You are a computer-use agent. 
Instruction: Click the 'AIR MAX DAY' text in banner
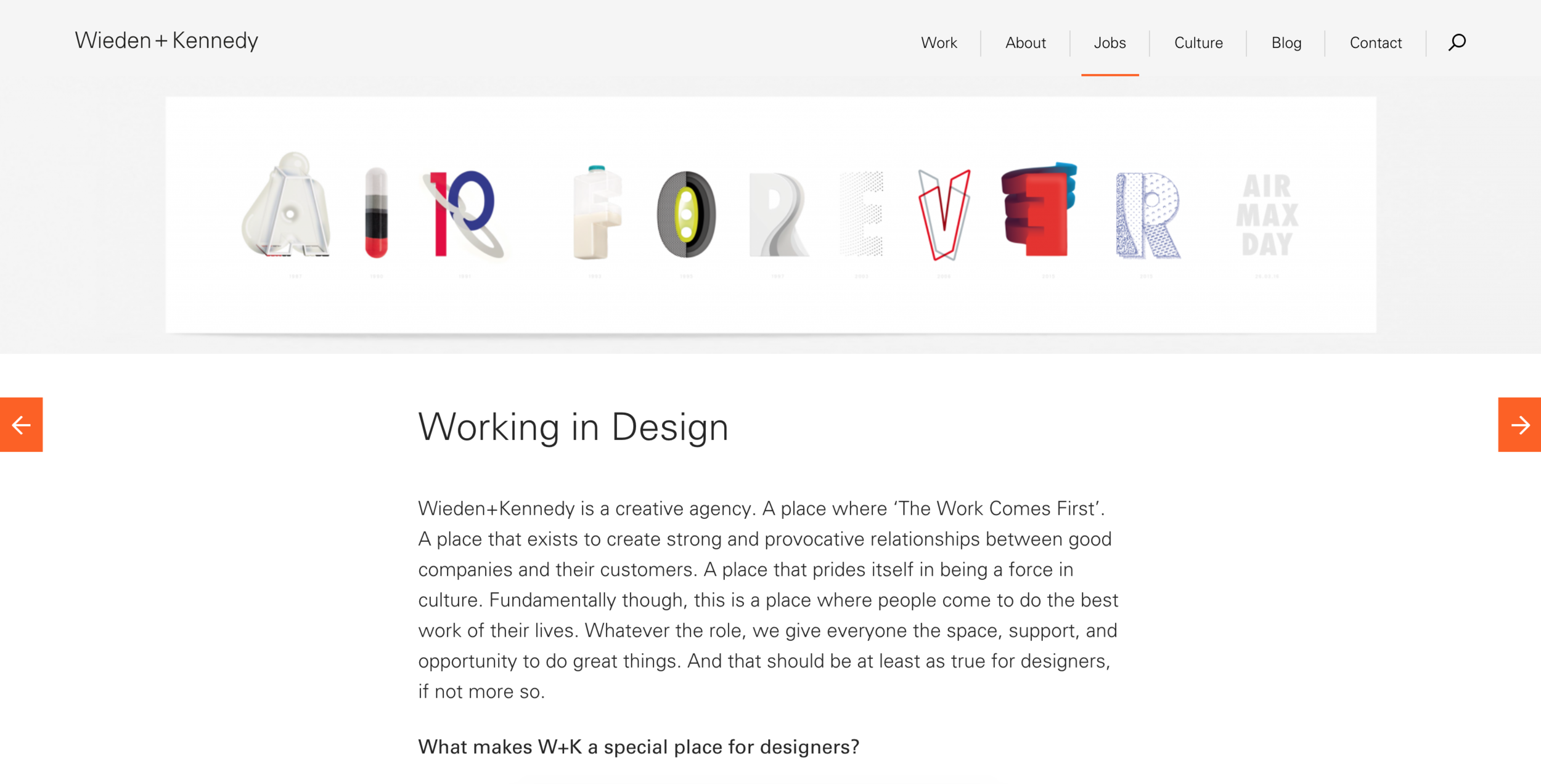point(1267,215)
